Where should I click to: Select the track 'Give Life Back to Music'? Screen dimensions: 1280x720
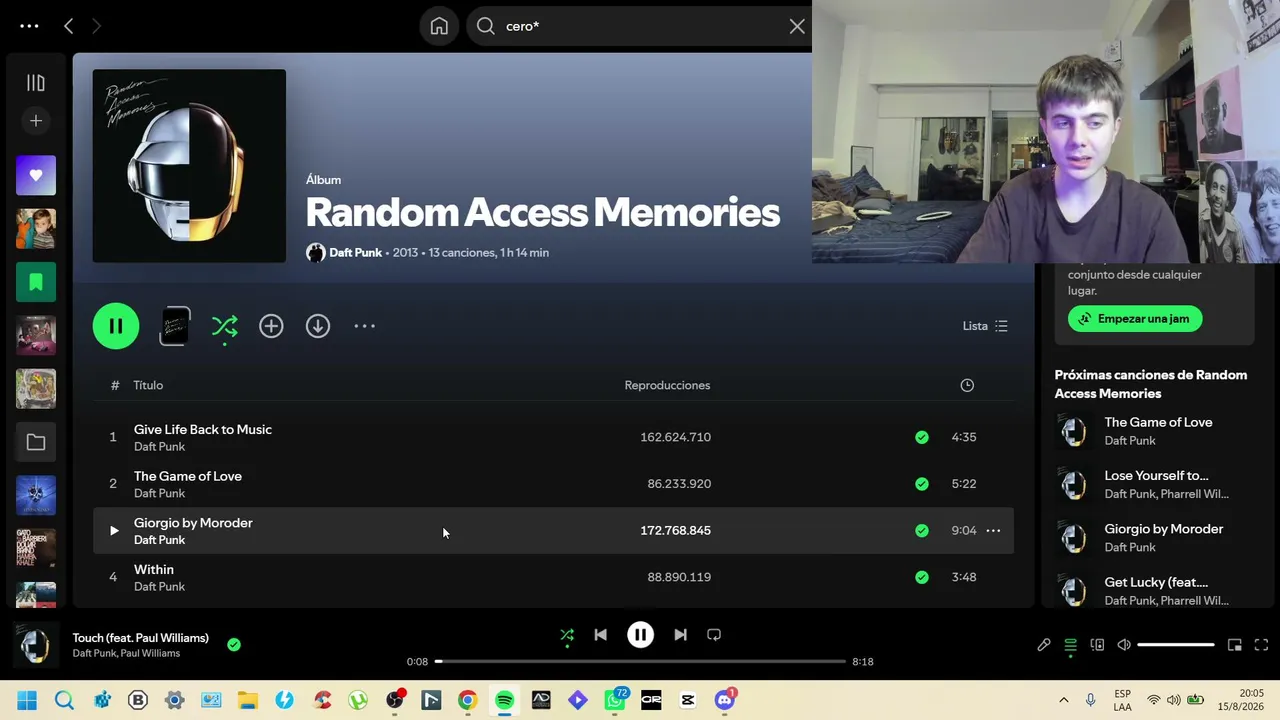203,430
